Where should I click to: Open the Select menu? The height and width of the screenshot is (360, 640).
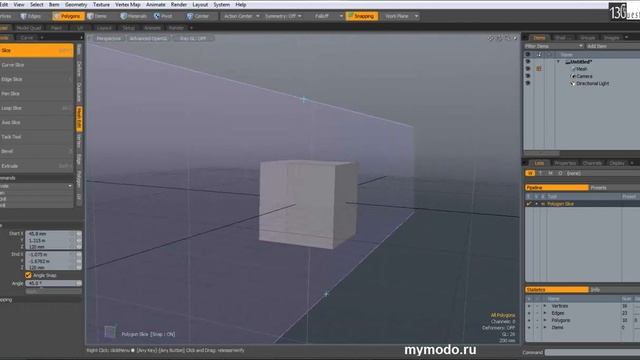pos(36,4)
